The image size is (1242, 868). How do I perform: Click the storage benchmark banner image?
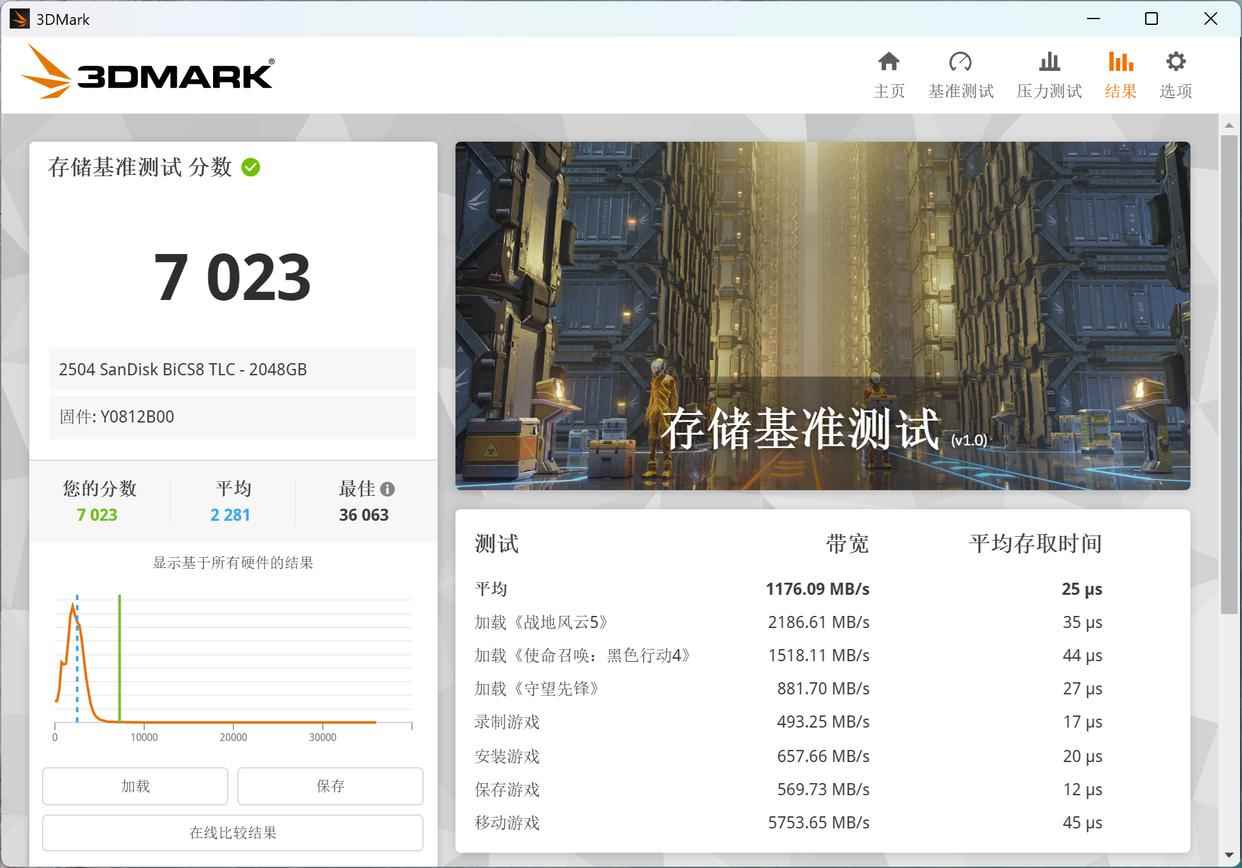pos(822,315)
